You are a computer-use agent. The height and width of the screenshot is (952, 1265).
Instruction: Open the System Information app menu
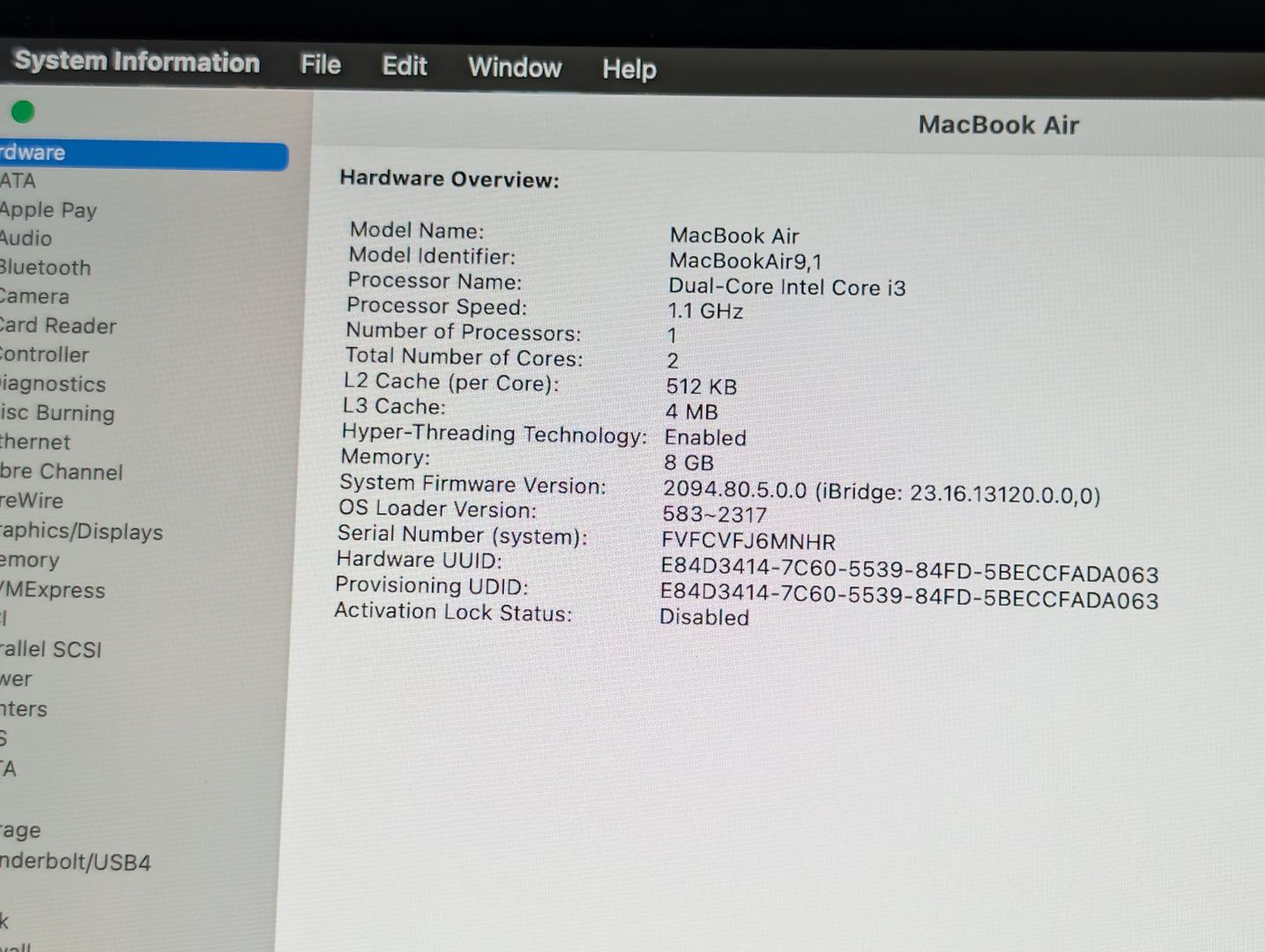coord(137,62)
